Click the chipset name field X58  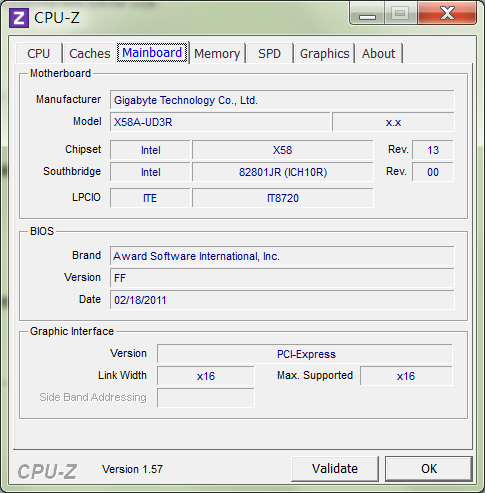click(283, 150)
